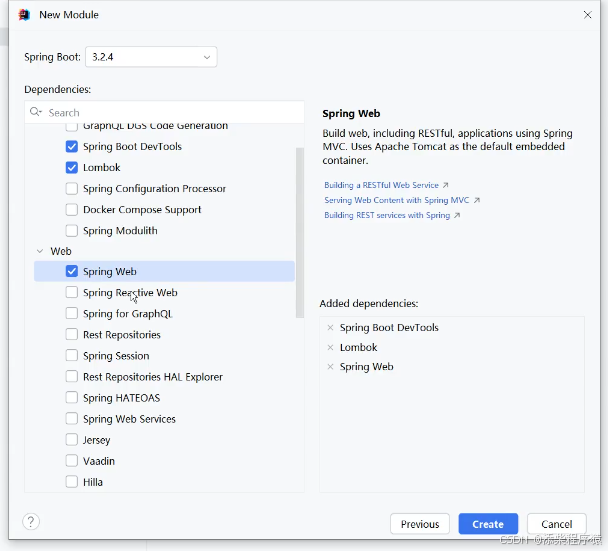Open the Spring Boot version dropdown

pos(151,57)
